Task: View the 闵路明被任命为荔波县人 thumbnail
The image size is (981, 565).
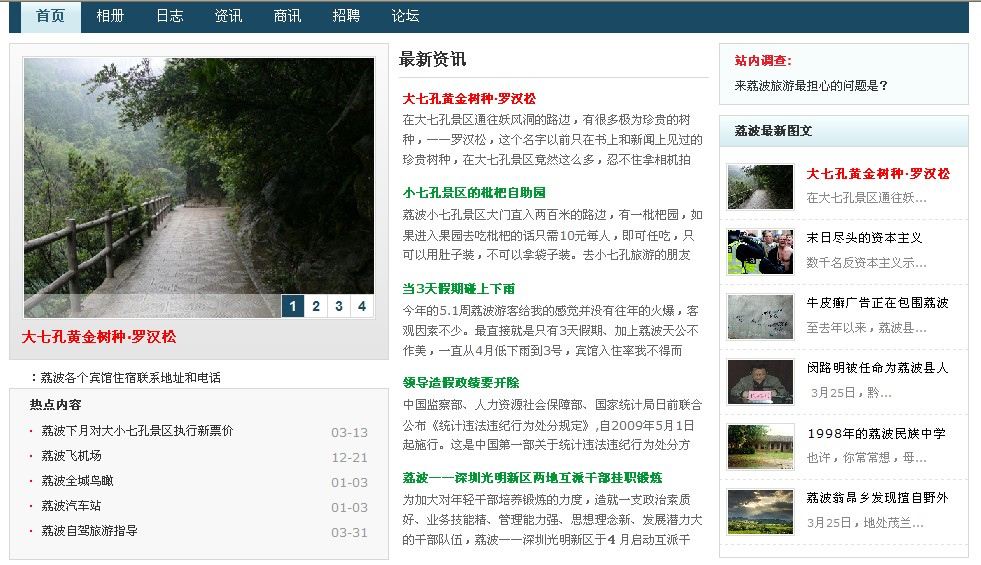Action: click(760, 381)
